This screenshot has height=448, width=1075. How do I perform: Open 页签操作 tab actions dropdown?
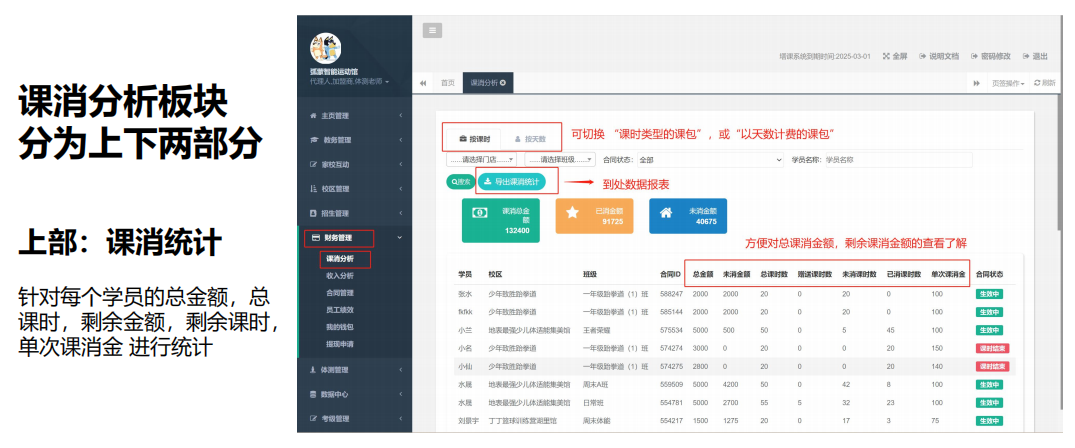(1007, 83)
